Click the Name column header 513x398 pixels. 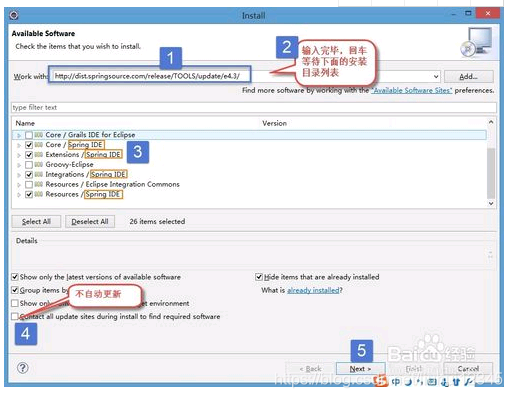(x=25, y=123)
